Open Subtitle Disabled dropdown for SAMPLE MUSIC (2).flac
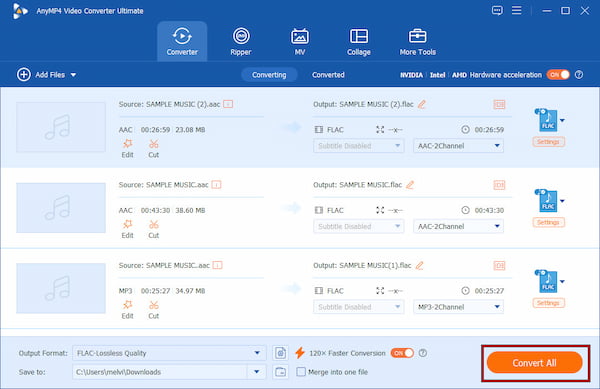This screenshot has height=389, width=600. [359, 146]
